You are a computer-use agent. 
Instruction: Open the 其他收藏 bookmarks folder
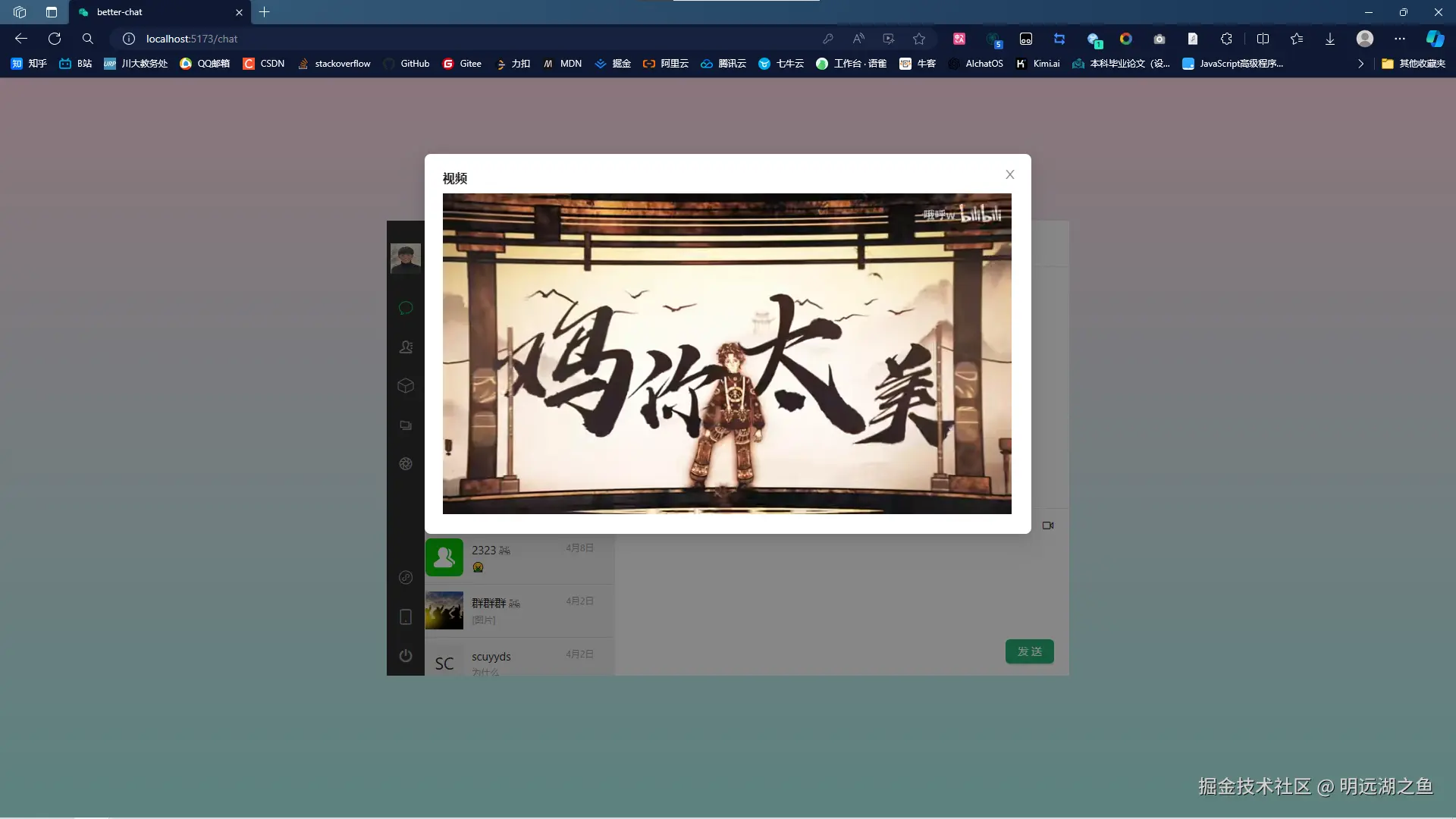coord(1415,64)
